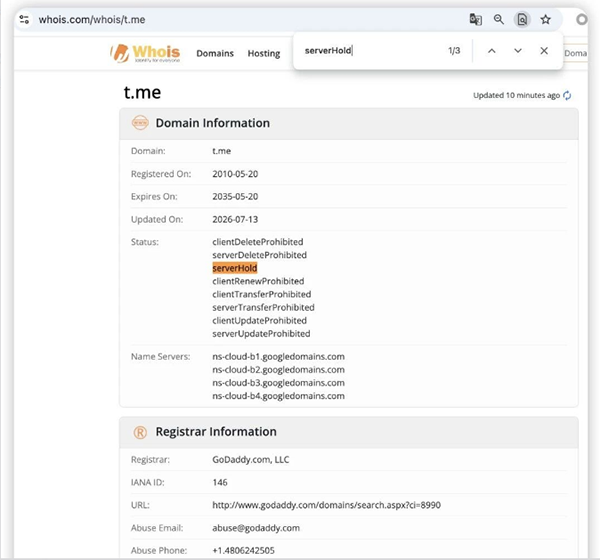This screenshot has height=560, width=600.
Task: Close the find bar
Action: [x=544, y=51]
